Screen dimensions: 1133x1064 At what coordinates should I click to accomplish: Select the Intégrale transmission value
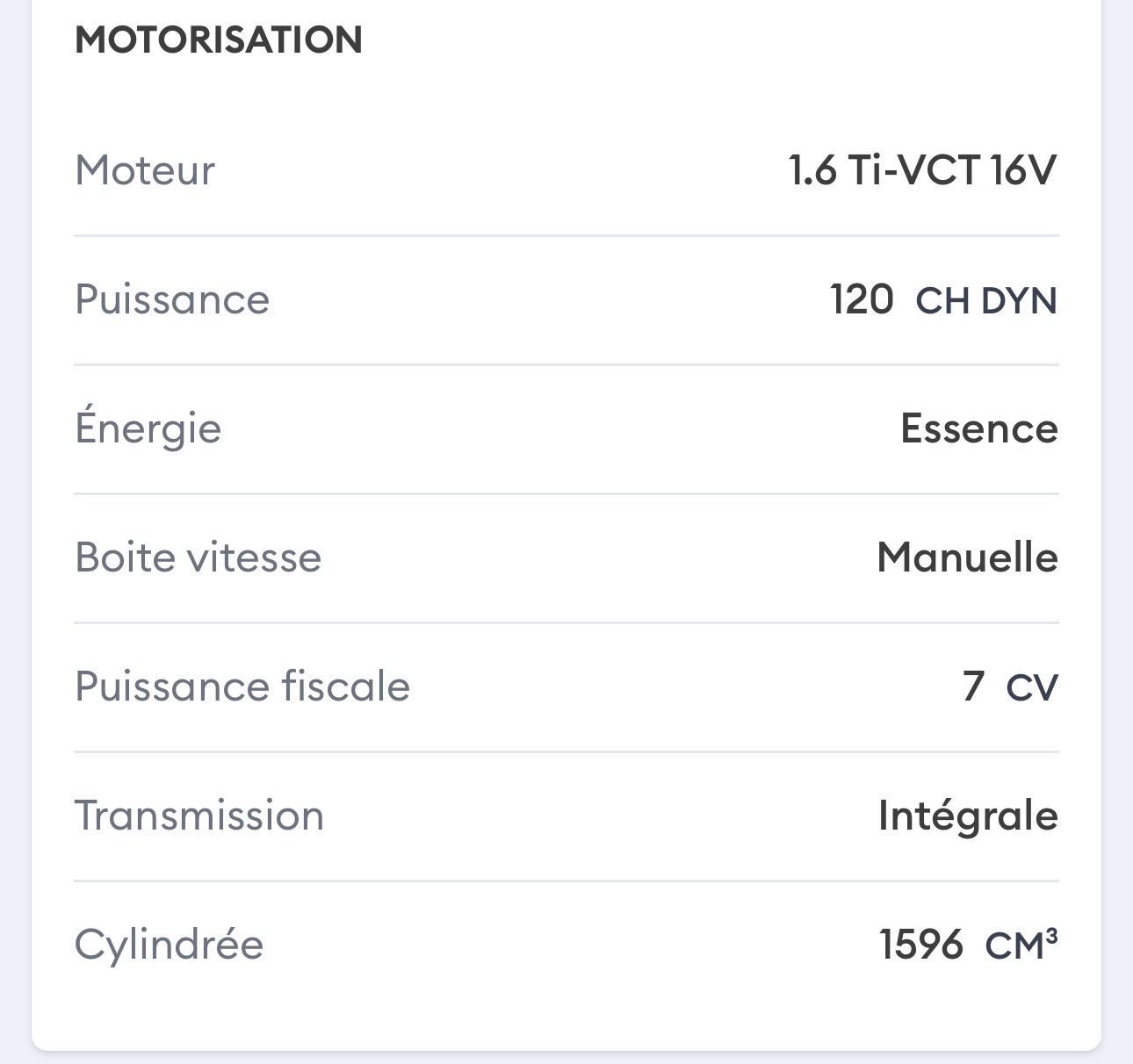968,816
